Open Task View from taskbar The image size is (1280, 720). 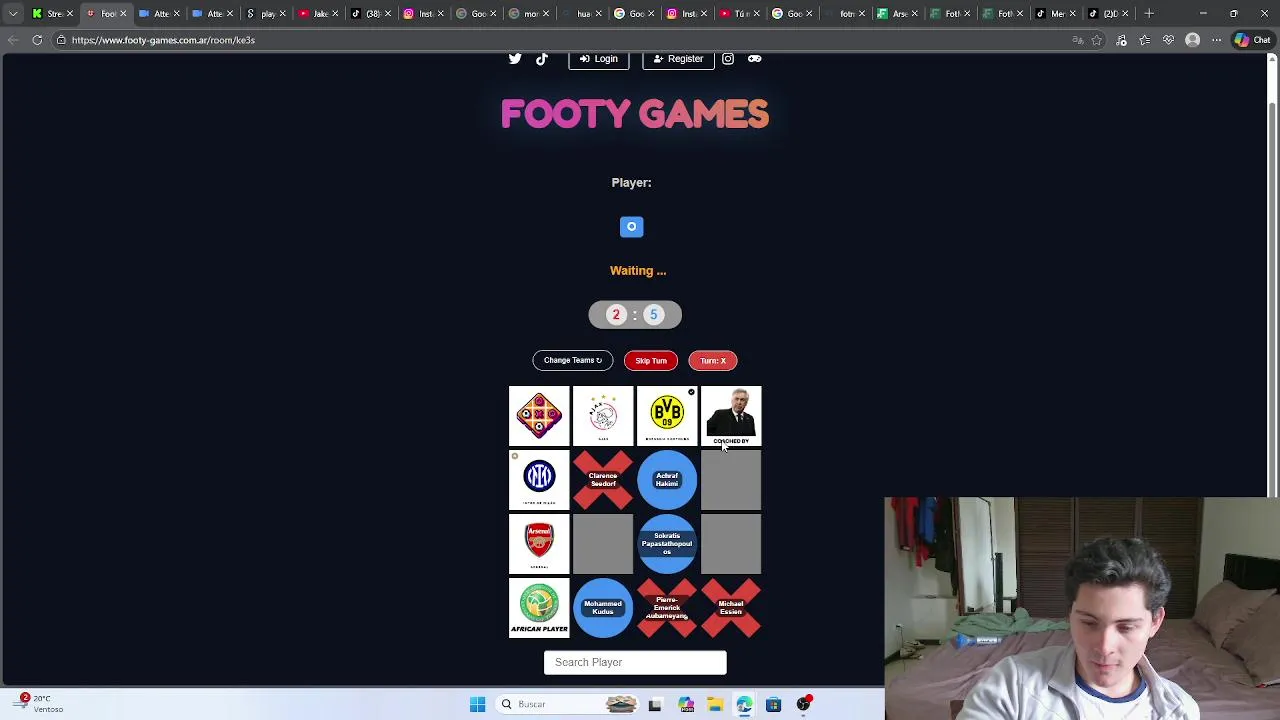[x=655, y=704]
